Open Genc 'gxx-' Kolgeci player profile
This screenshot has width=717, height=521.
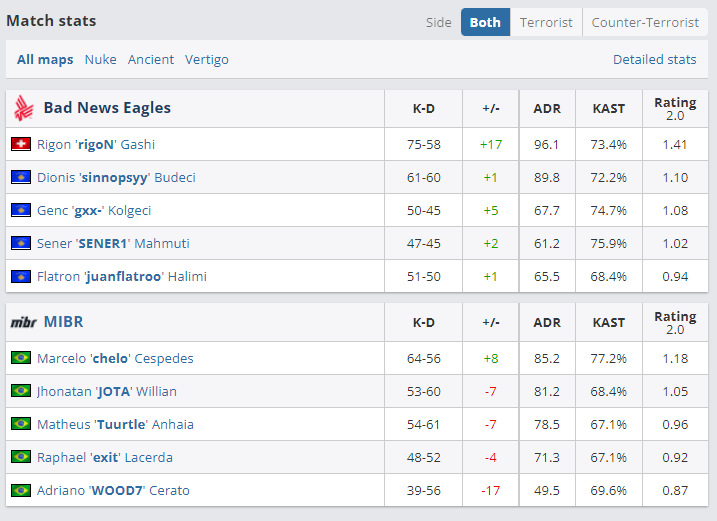point(94,210)
